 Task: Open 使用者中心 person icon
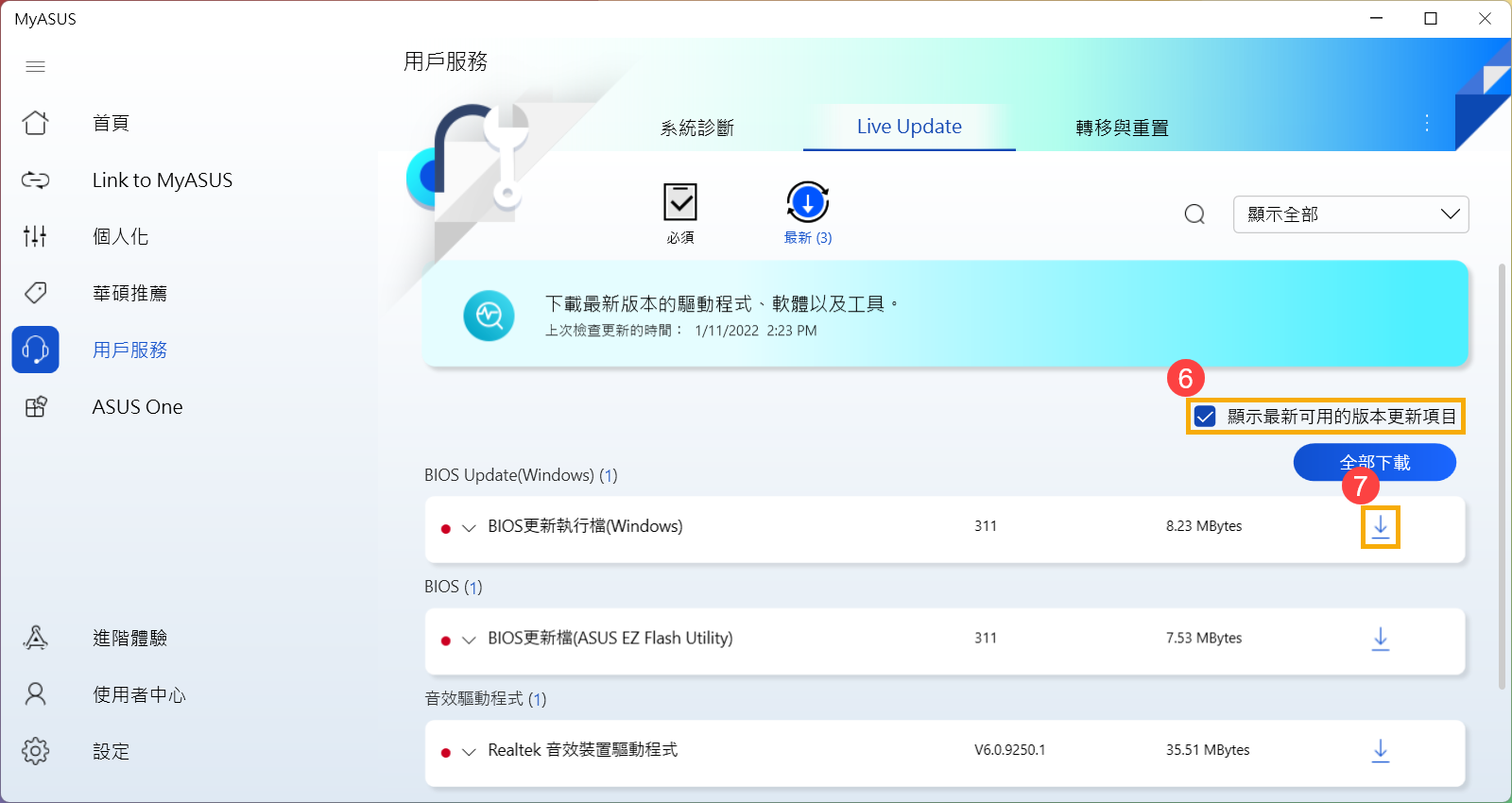tap(35, 694)
